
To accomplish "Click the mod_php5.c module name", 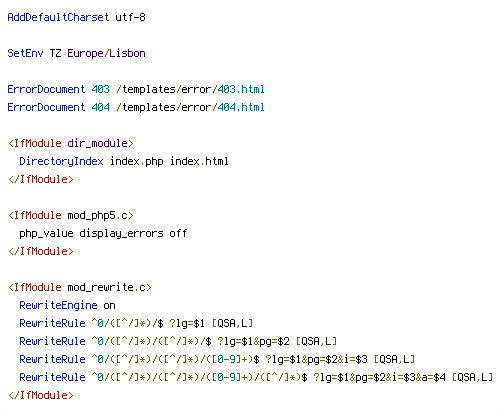I will point(97,215).
